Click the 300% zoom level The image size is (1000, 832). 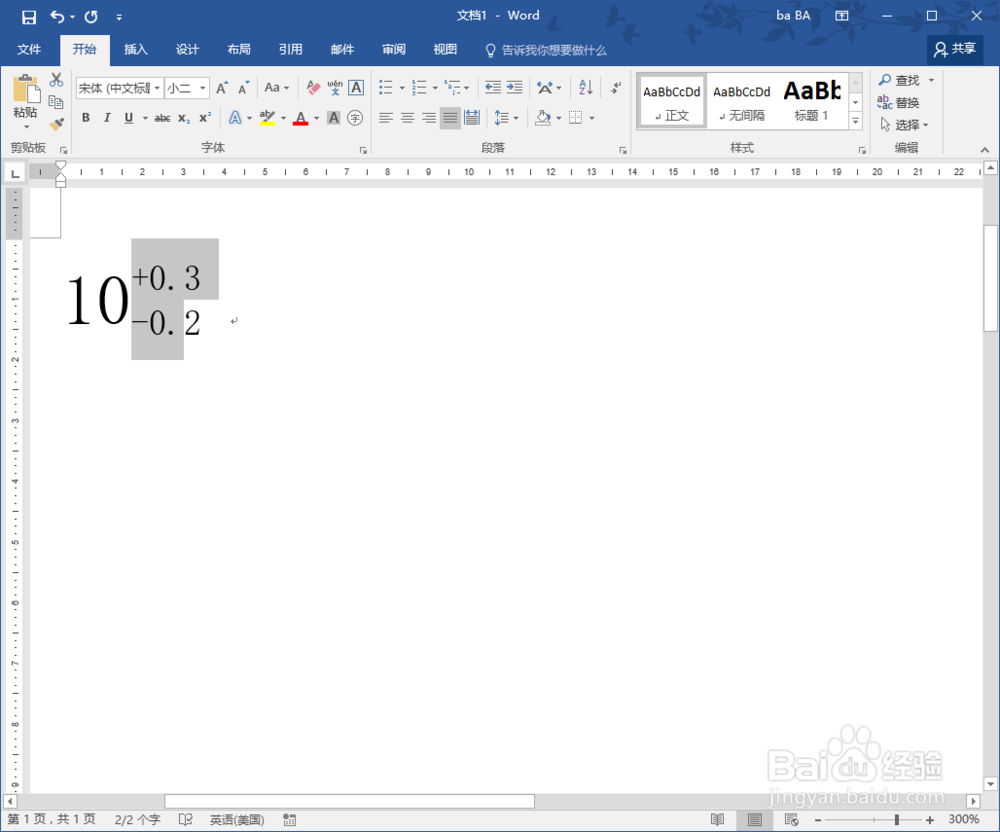963,819
